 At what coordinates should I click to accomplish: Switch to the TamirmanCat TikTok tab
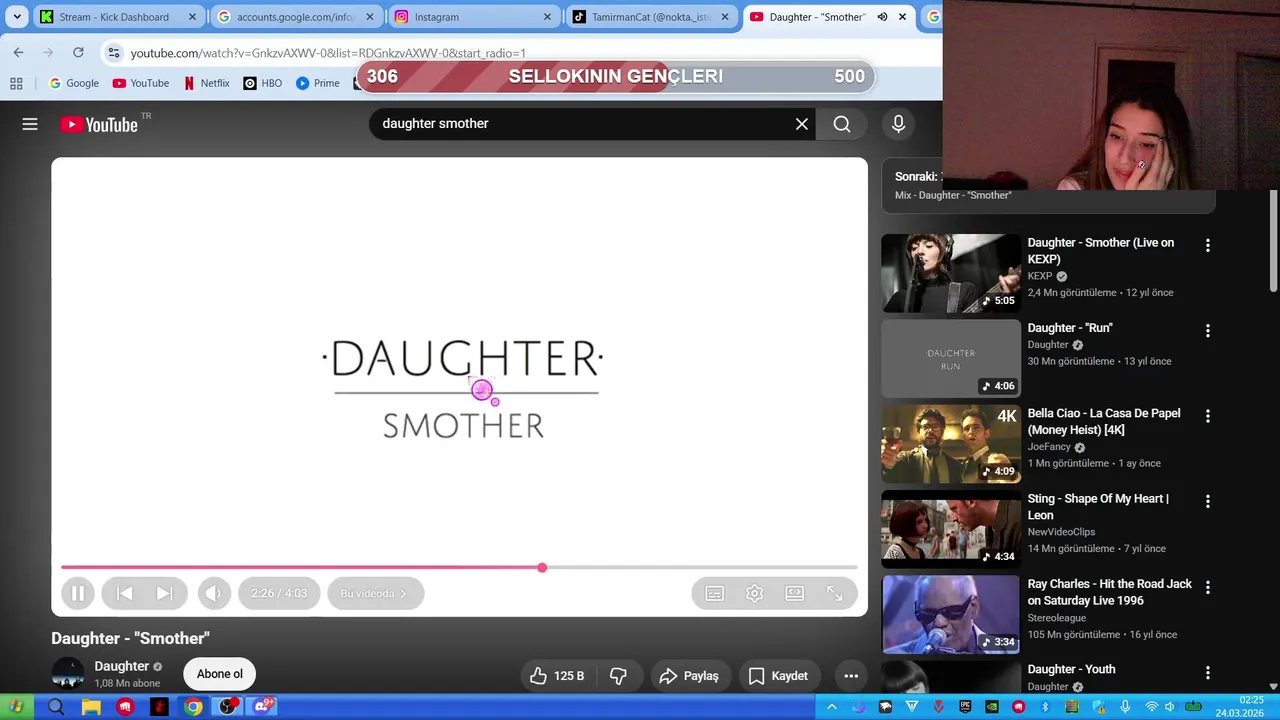coord(650,17)
